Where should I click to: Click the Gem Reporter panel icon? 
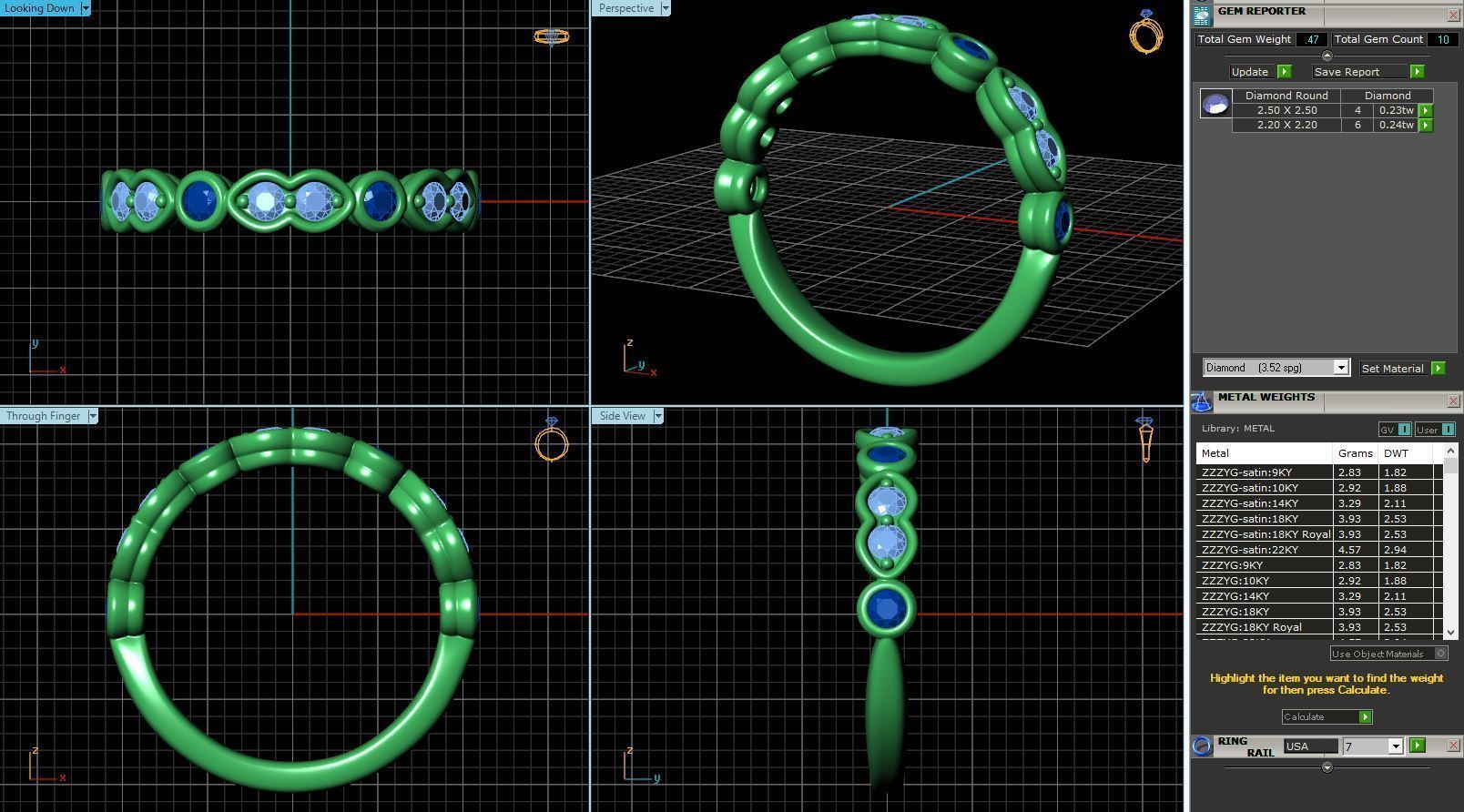tap(1202, 15)
